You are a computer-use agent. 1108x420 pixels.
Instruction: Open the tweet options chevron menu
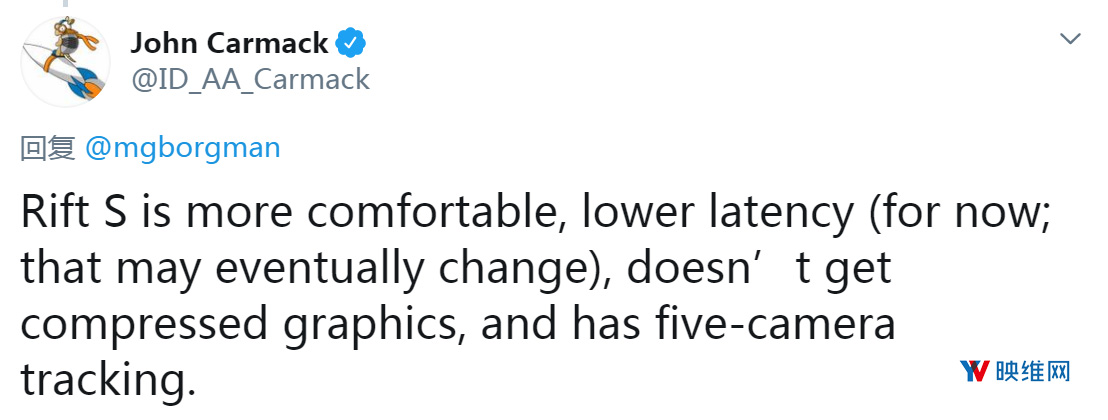[x=1071, y=39]
